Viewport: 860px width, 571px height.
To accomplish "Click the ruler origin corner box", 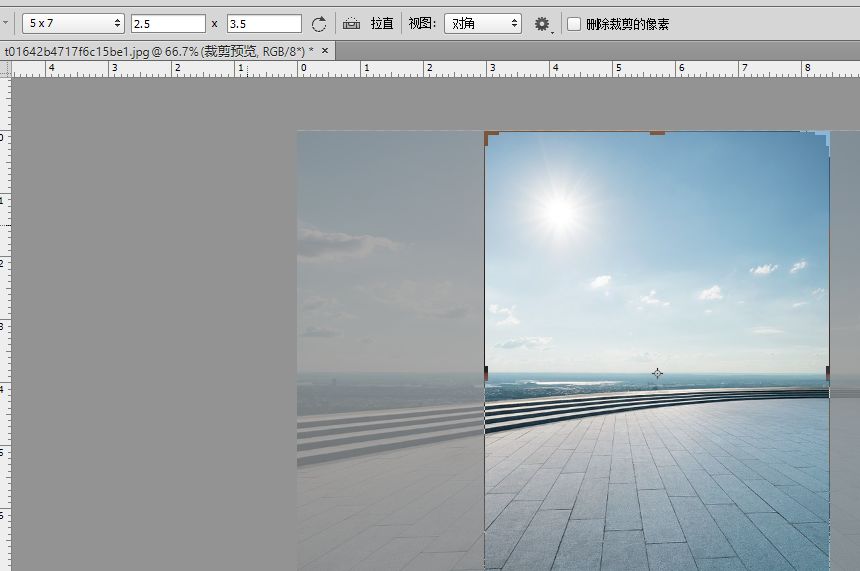I will (5, 69).
